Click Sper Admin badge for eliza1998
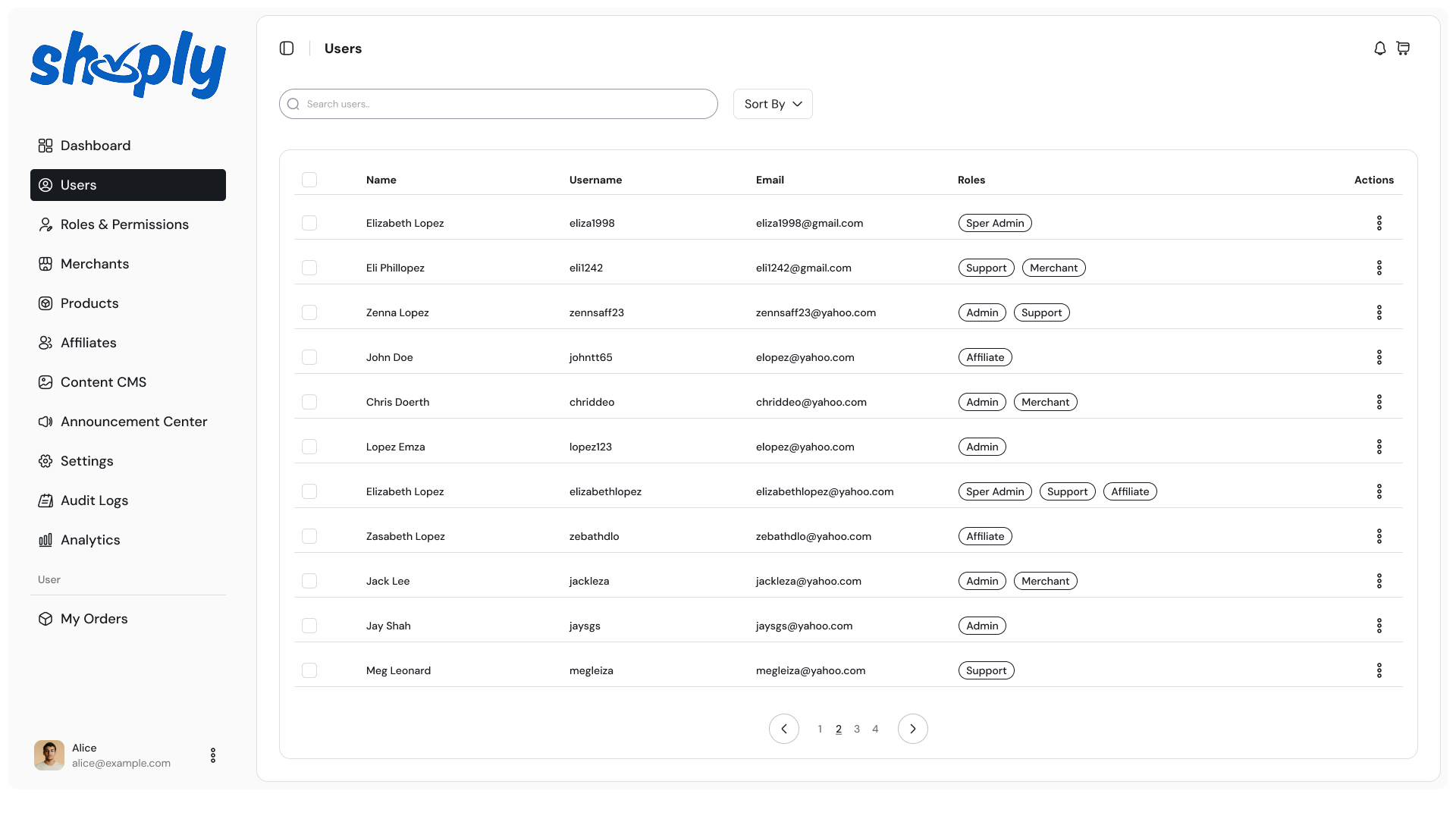 coord(995,223)
